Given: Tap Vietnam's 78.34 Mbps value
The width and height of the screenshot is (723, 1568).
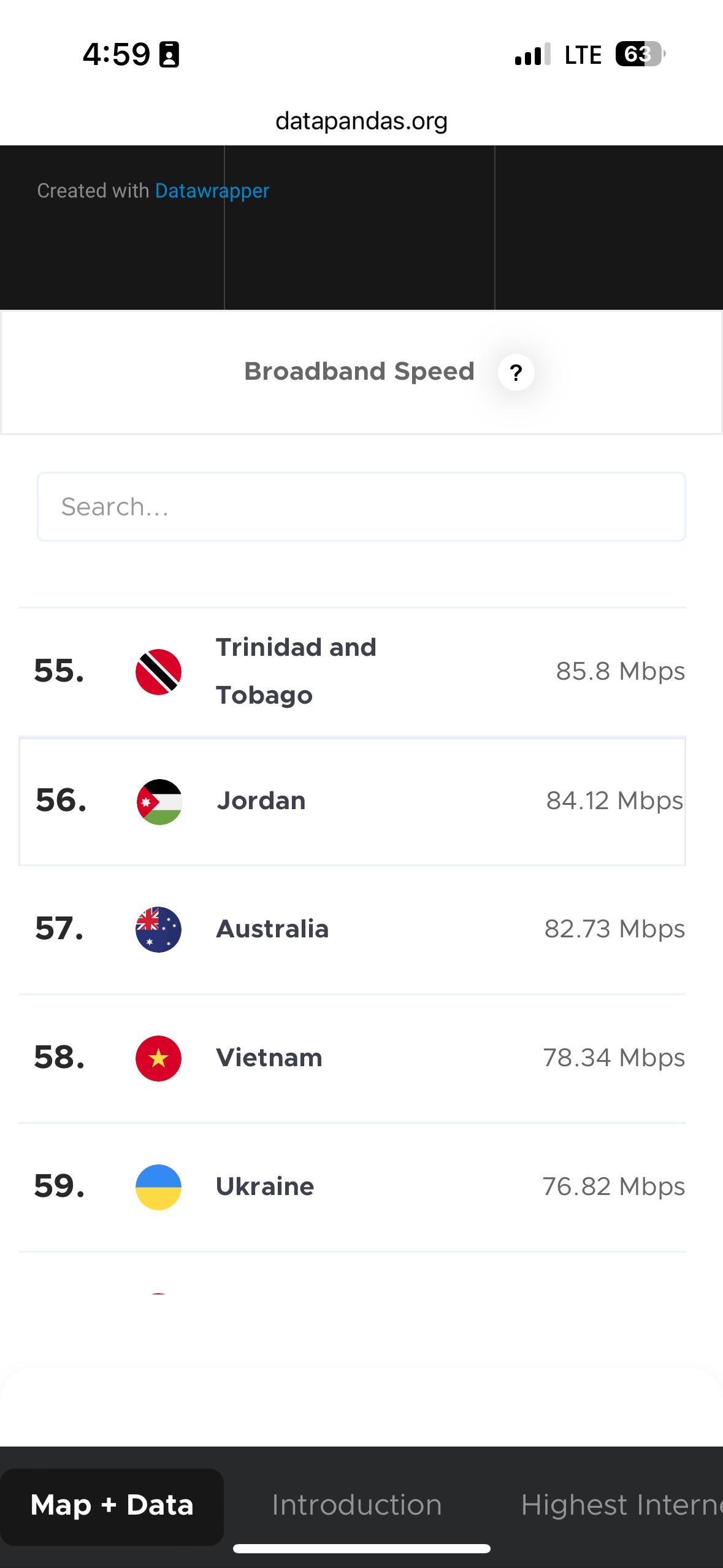Looking at the screenshot, I should tap(614, 1058).
